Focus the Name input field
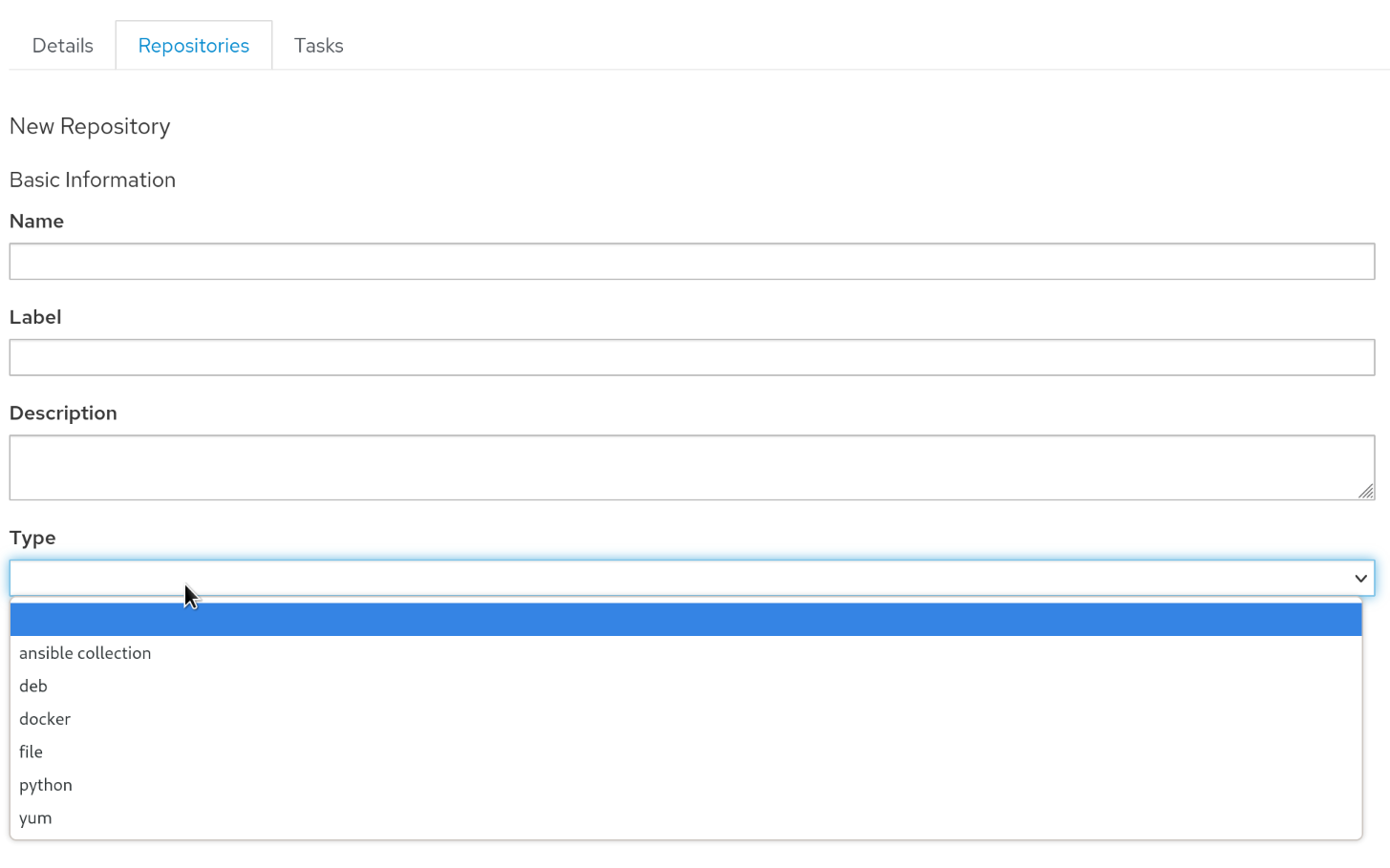The width and height of the screenshot is (1390, 868). tap(692, 261)
